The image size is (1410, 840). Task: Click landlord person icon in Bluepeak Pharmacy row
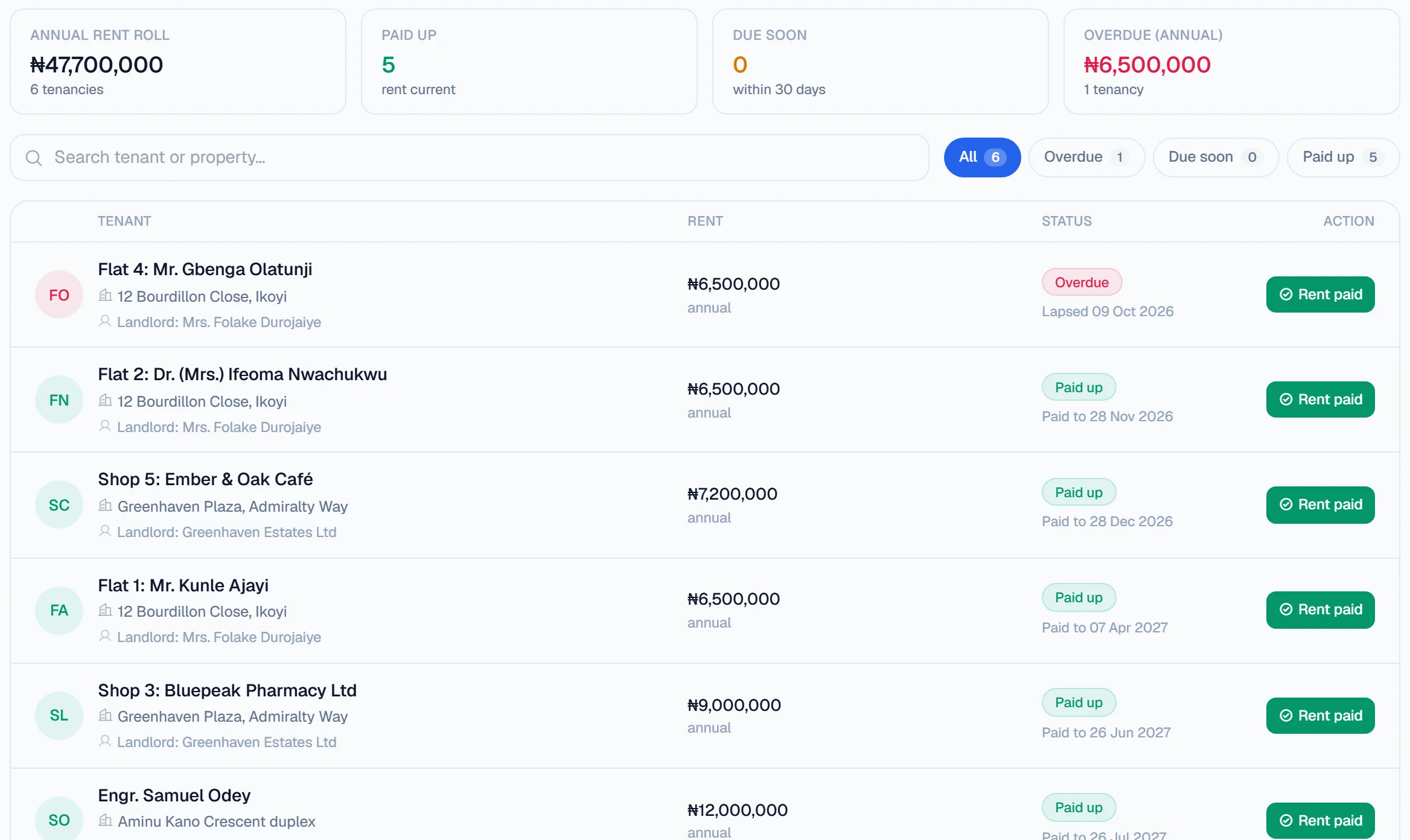click(105, 741)
